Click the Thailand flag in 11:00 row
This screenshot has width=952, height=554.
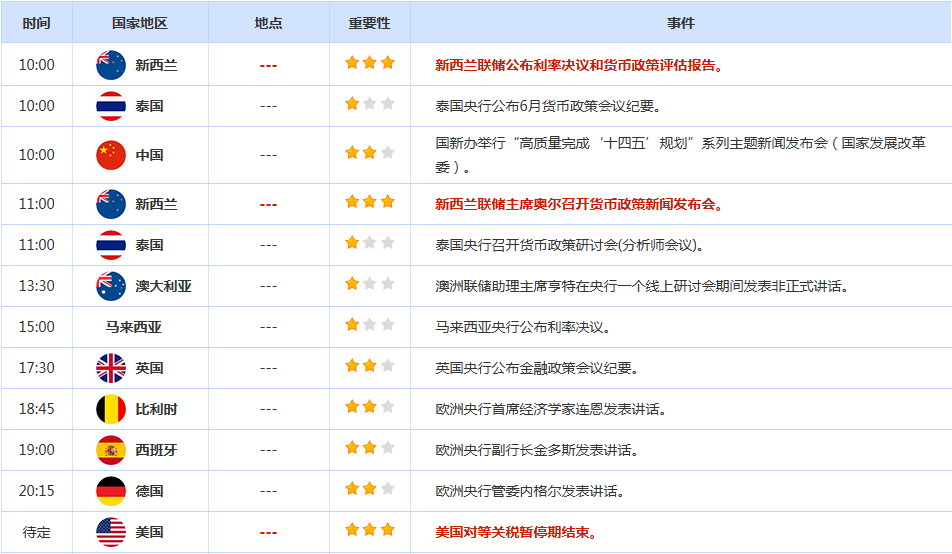coord(111,245)
